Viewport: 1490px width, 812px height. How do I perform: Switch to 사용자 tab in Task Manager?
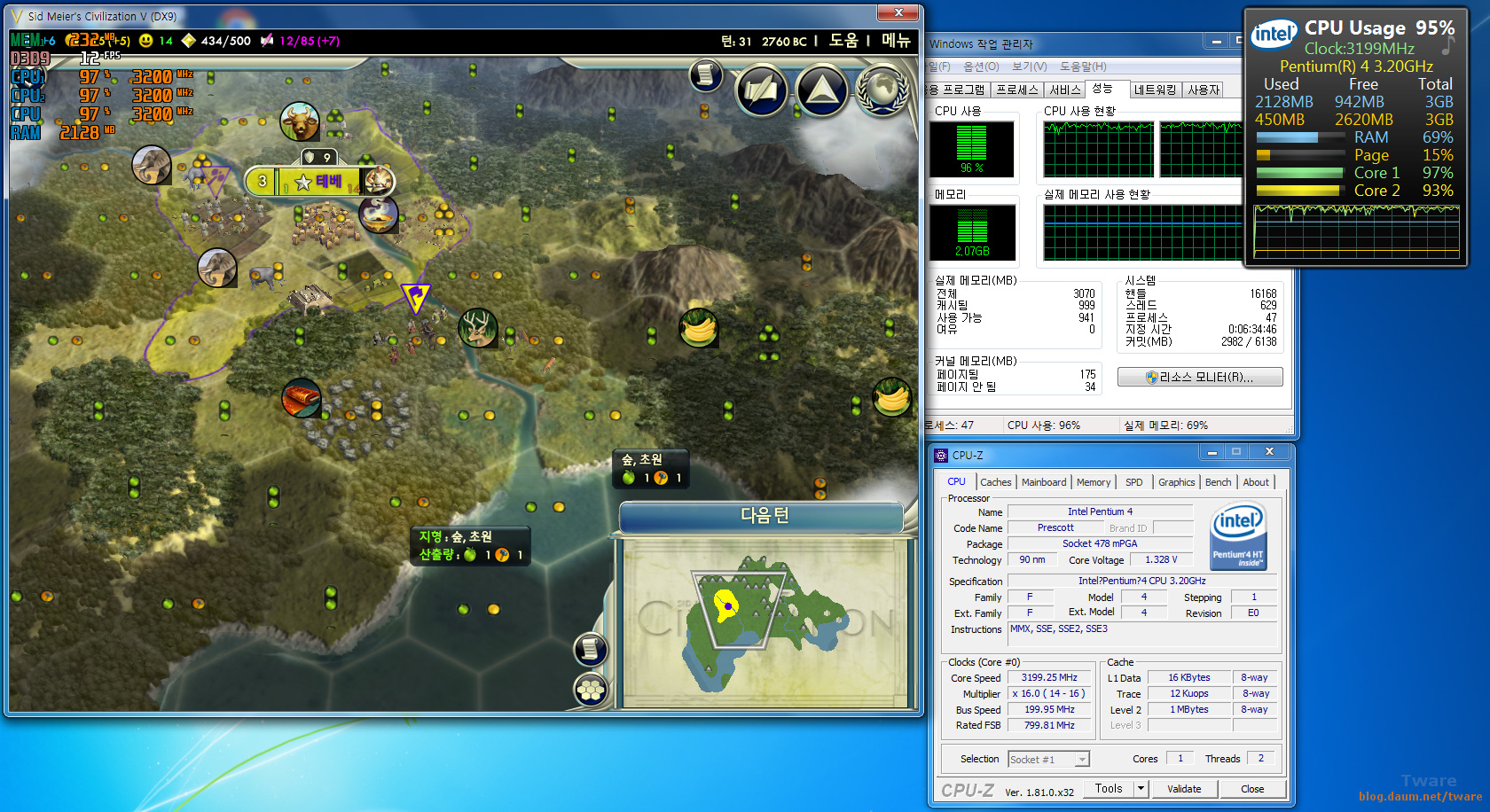1203,90
